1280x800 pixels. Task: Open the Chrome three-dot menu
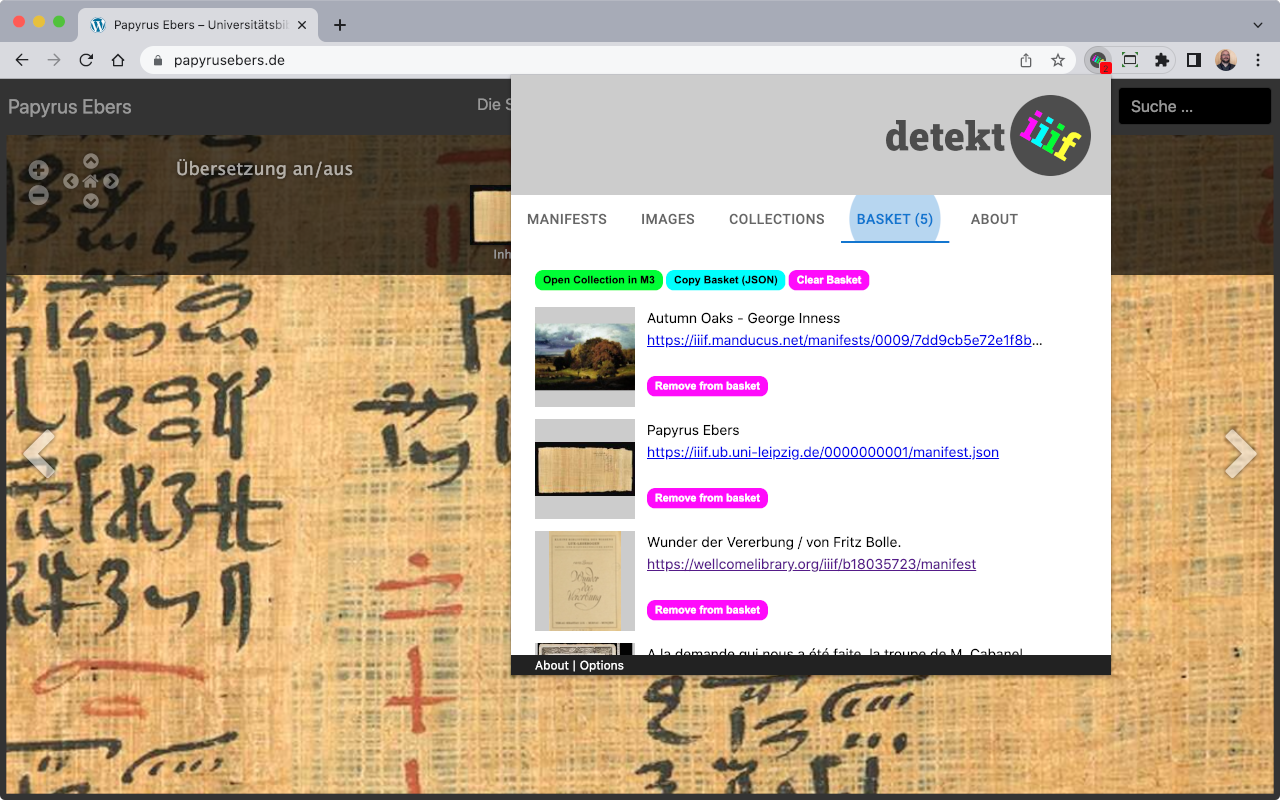[1257, 60]
